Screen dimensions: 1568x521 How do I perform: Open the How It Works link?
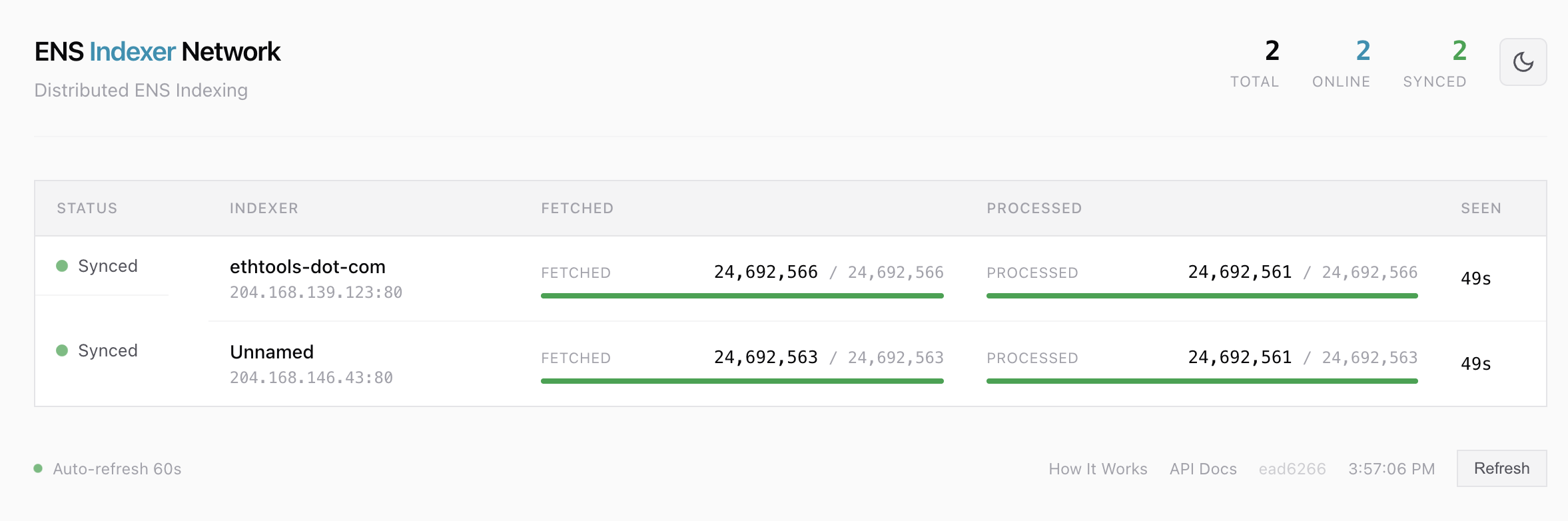click(1098, 469)
